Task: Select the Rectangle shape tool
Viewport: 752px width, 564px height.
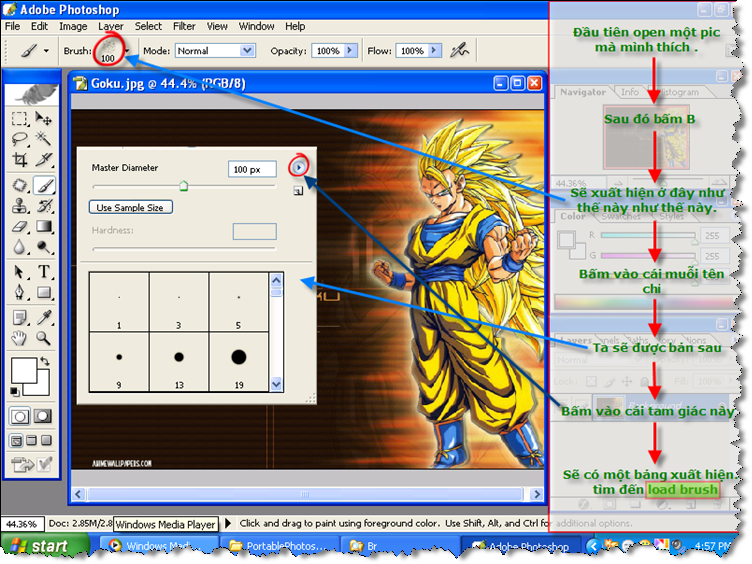Action: click(x=44, y=292)
